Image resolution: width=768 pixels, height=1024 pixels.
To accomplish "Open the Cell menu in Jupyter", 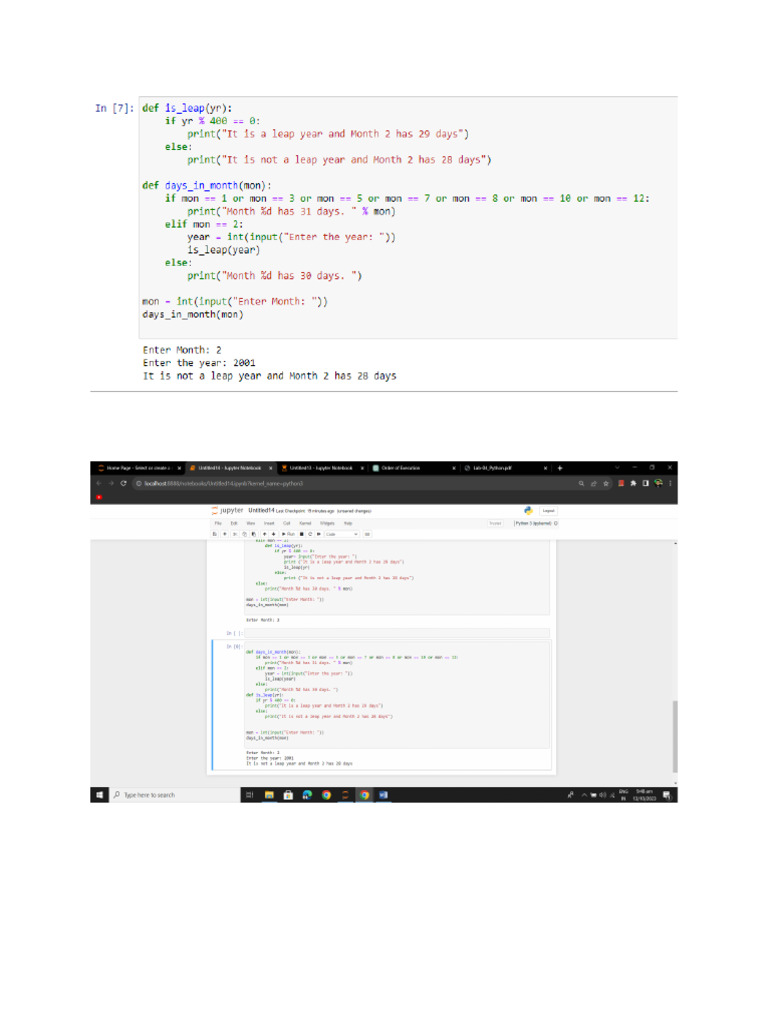I will click(x=287, y=523).
